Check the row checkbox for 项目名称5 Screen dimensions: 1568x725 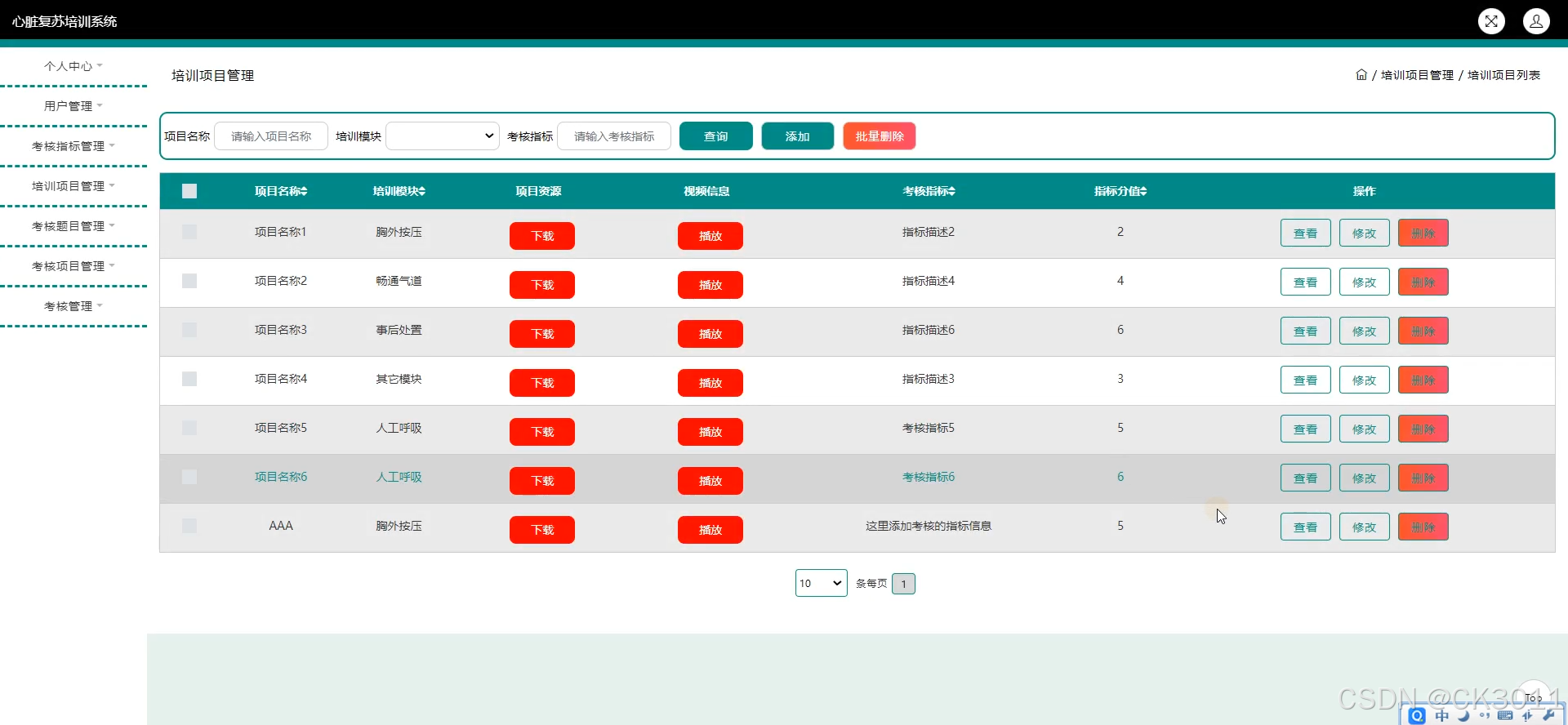[189, 428]
